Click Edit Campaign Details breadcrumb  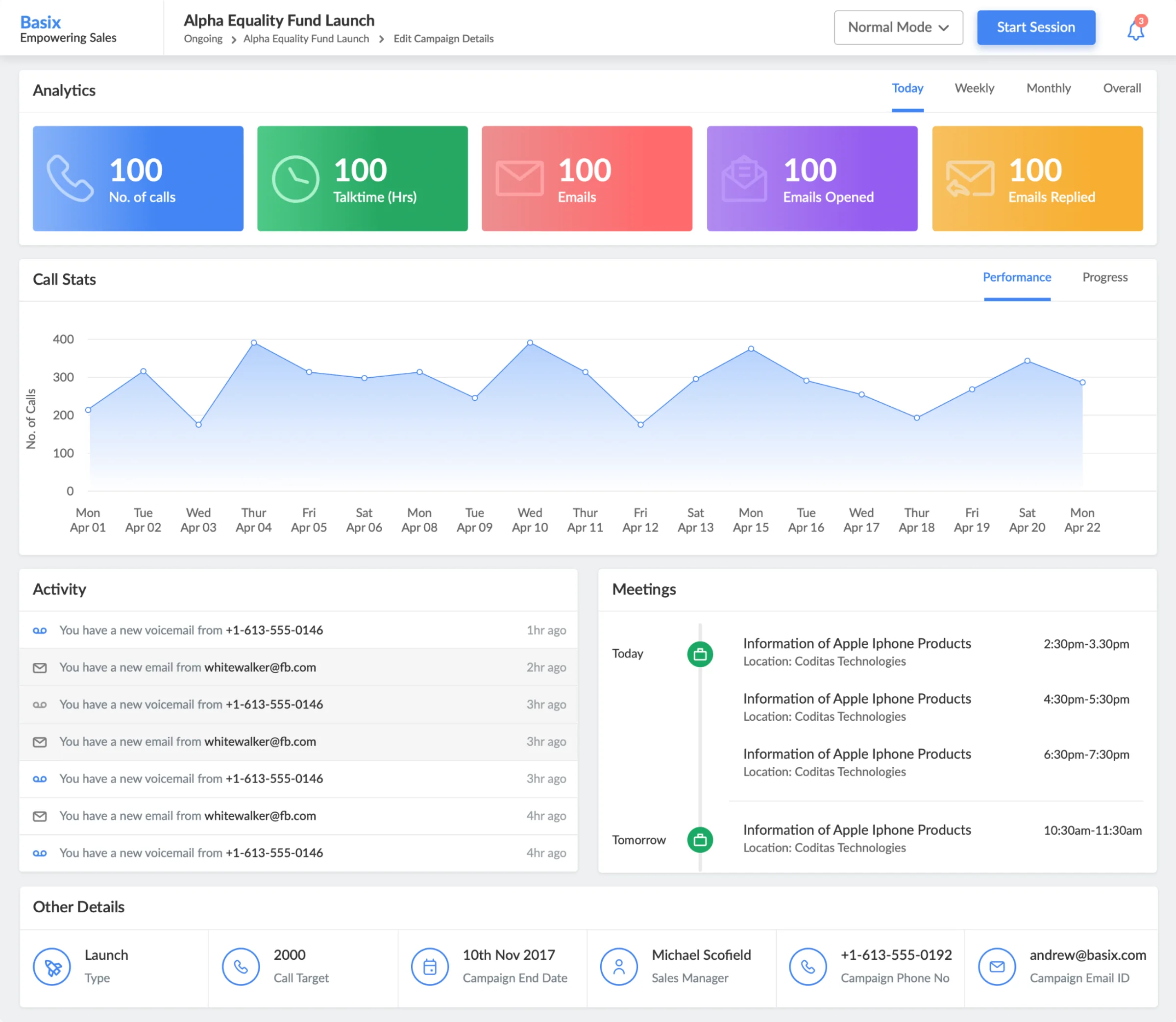pos(443,39)
